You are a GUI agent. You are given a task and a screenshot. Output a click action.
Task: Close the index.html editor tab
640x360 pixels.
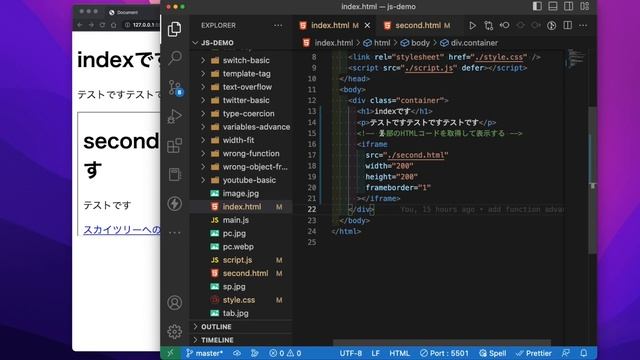pos(367,25)
